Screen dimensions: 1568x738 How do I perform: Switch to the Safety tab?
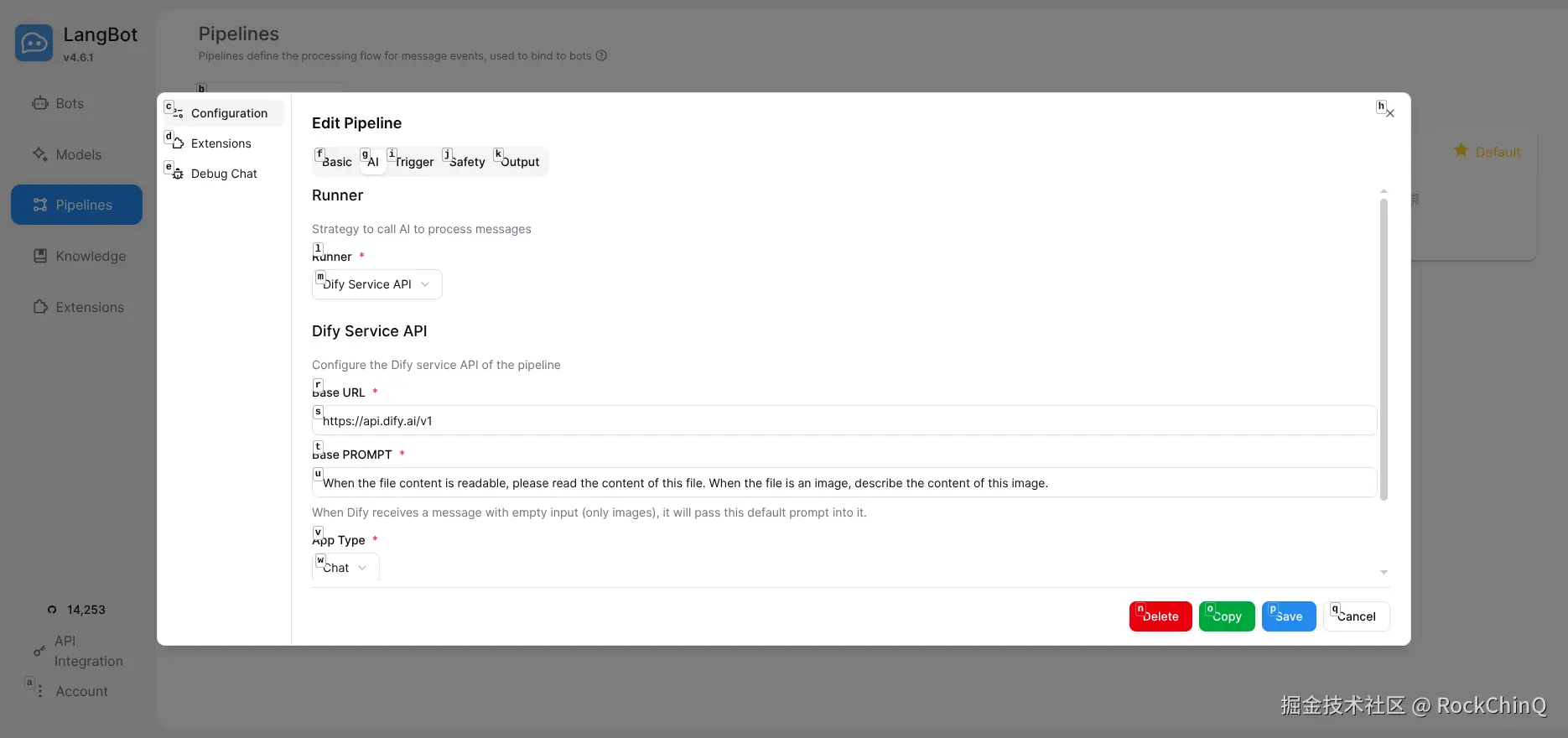[467, 162]
